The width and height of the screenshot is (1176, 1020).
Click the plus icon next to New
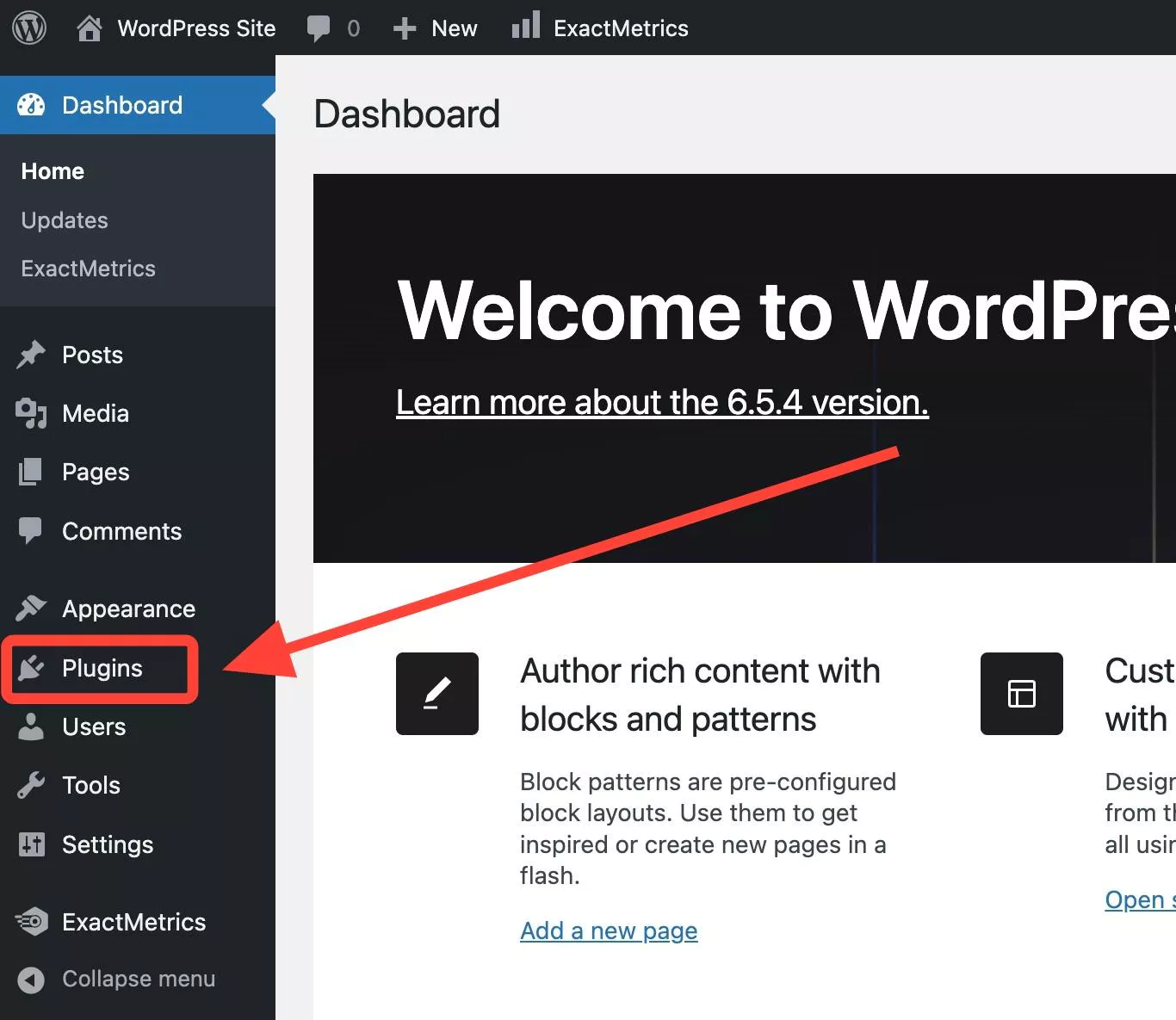[404, 28]
